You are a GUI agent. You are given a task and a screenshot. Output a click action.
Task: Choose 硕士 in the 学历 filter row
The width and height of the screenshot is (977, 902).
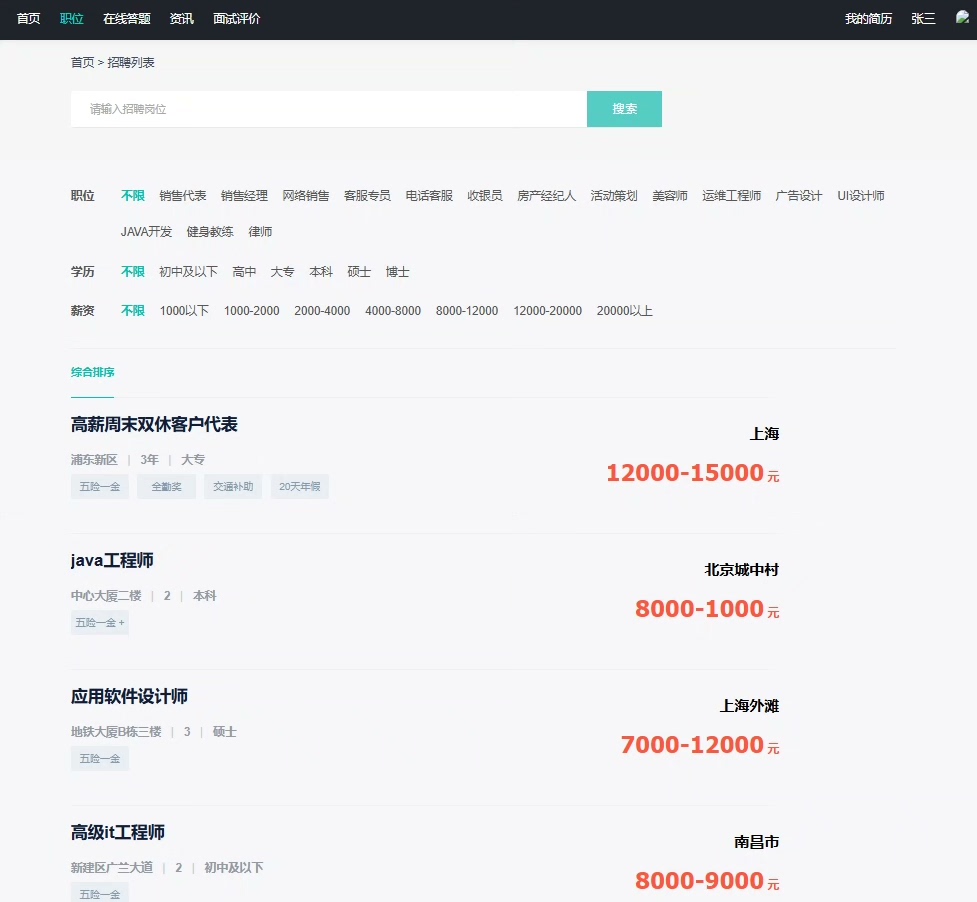click(359, 272)
